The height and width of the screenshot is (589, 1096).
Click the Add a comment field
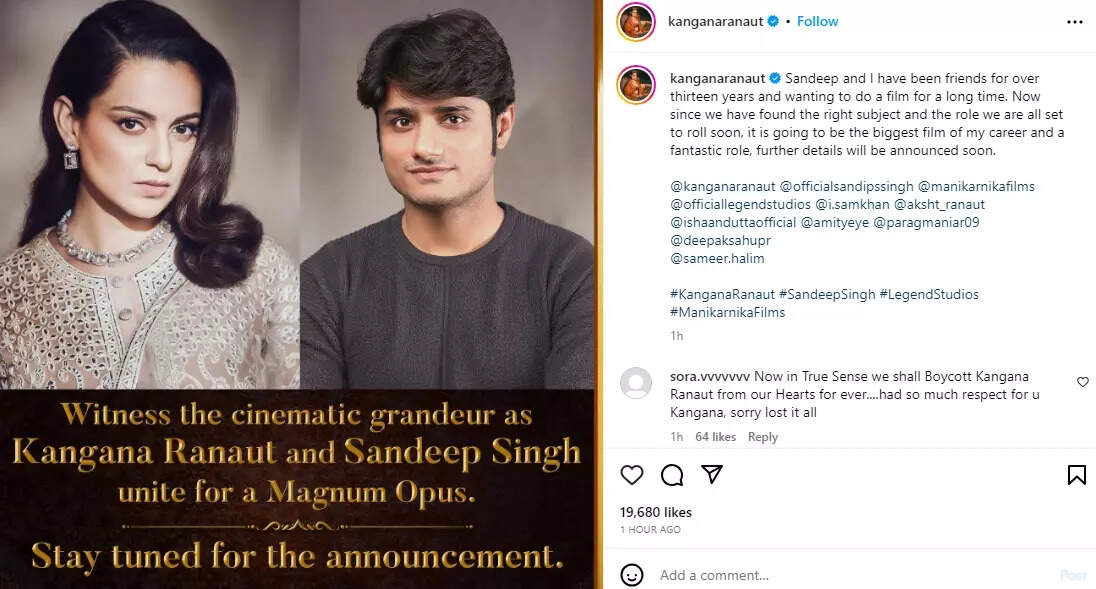pos(850,575)
